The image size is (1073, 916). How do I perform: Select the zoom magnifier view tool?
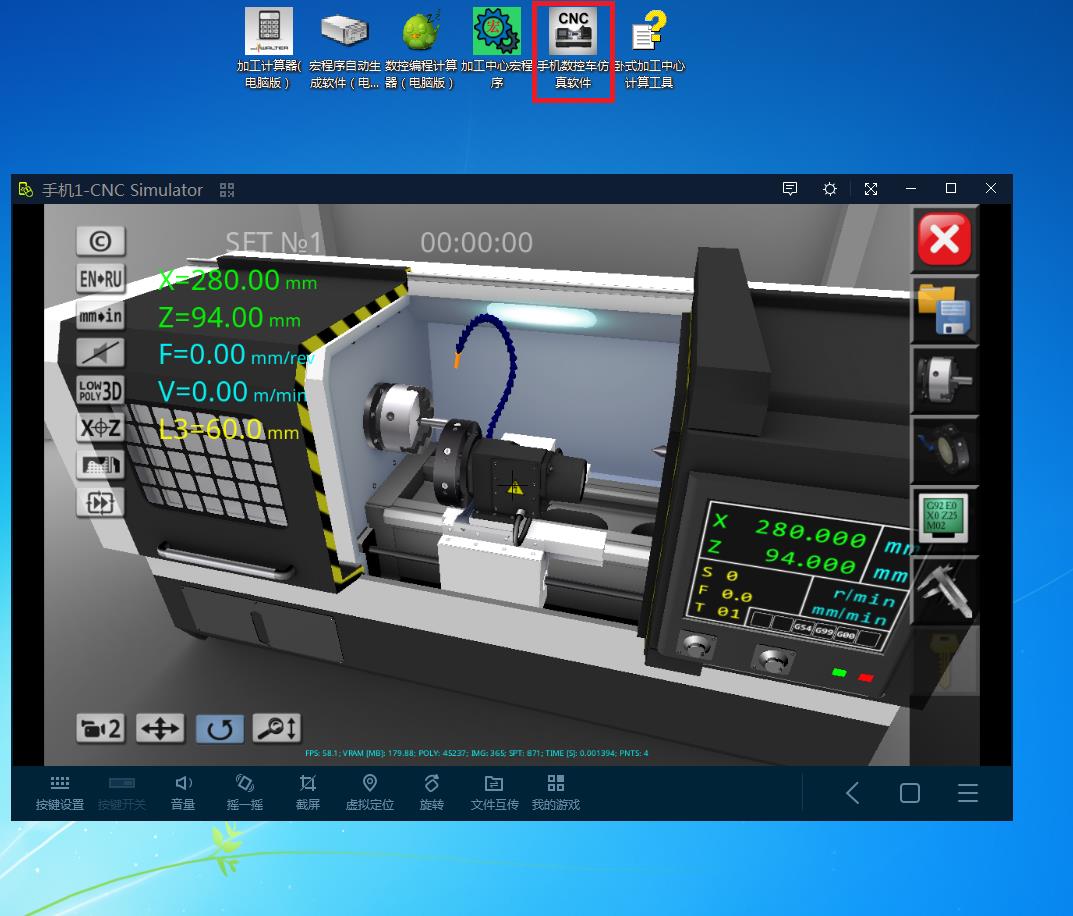click(x=276, y=728)
